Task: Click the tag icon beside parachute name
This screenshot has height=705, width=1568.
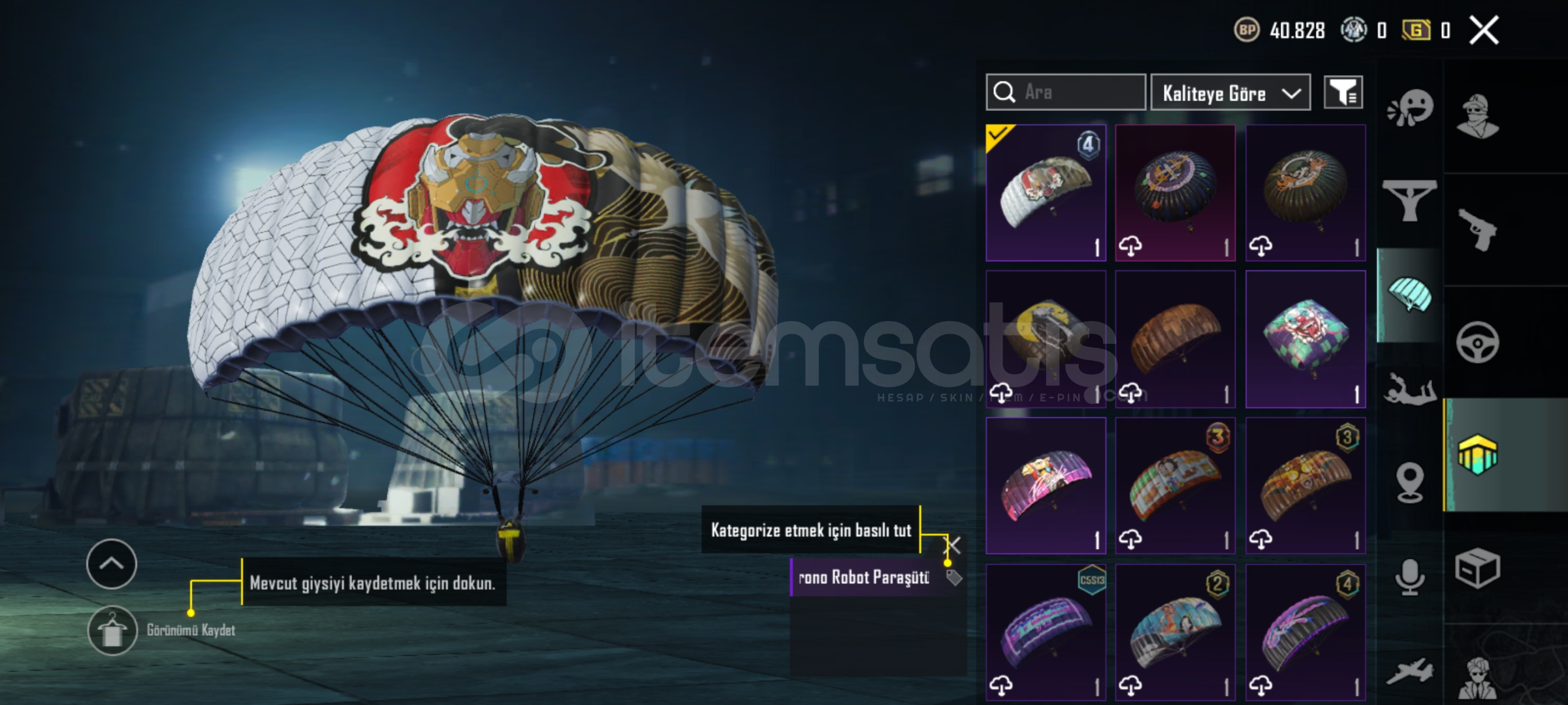Action: pyautogui.click(x=954, y=578)
